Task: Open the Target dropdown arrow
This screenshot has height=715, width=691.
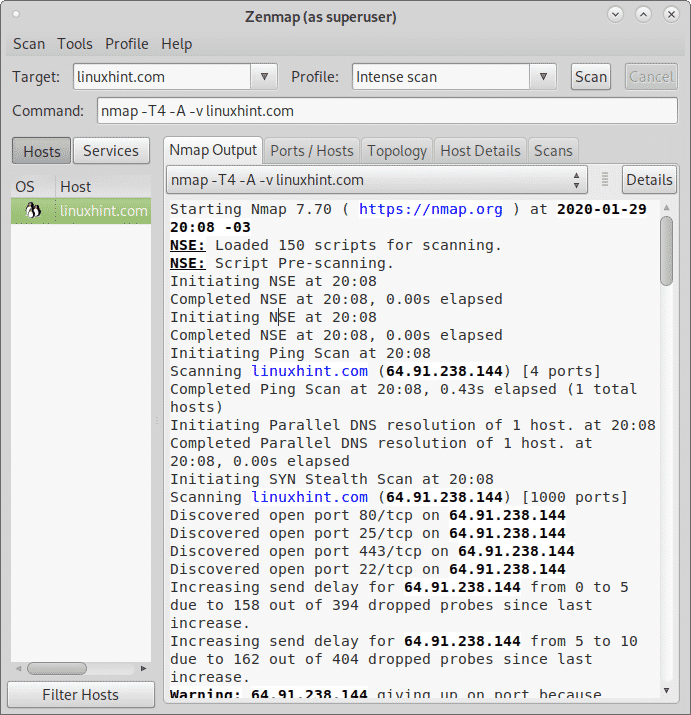Action: [x=264, y=77]
